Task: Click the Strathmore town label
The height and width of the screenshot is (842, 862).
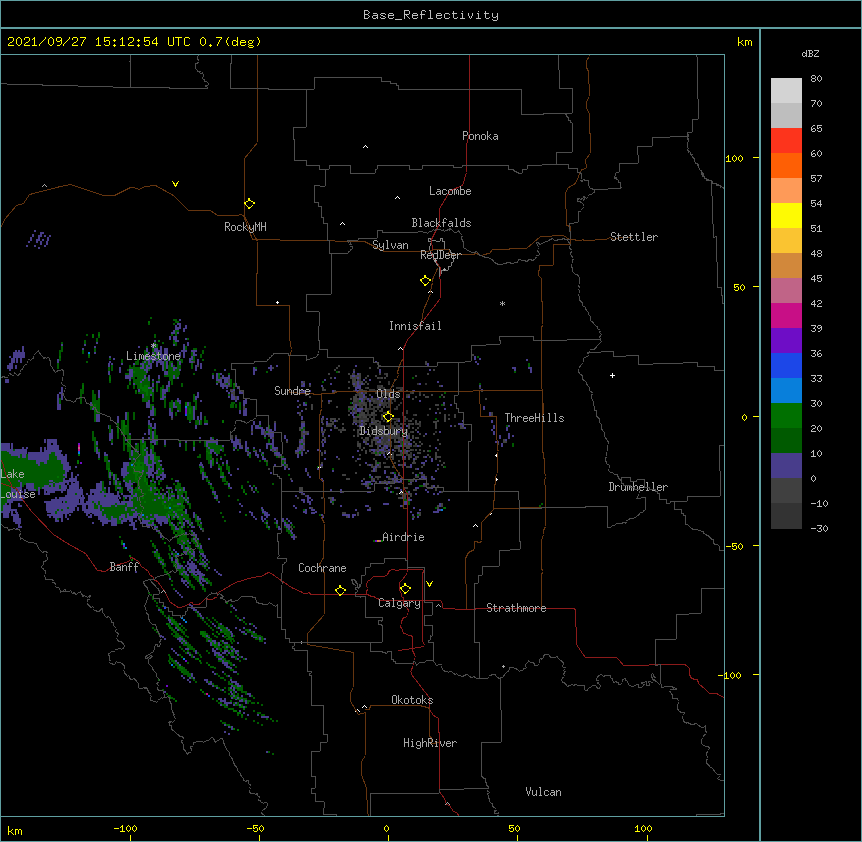Action: (x=516, y=608)
